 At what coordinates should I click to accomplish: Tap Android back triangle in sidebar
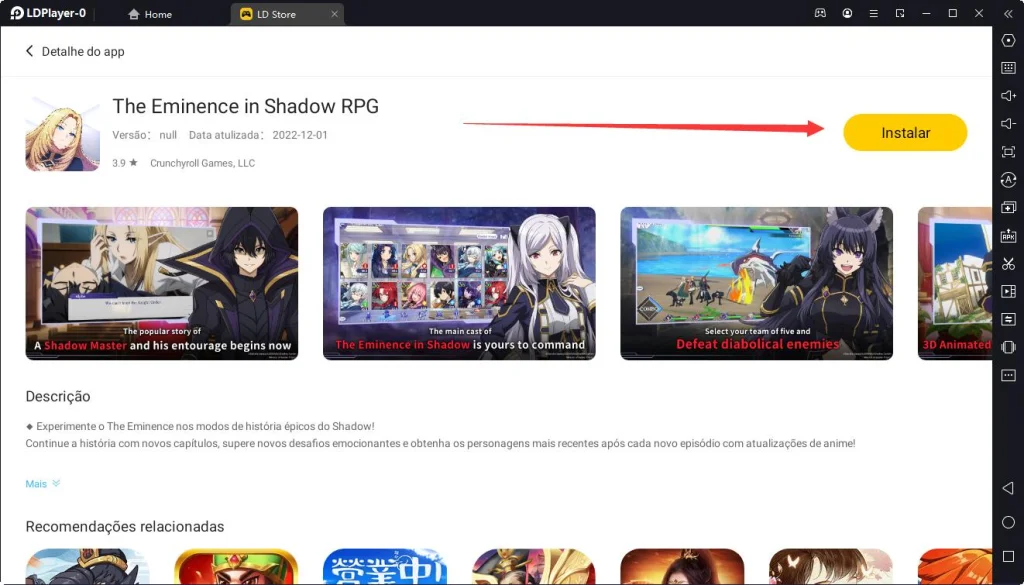[1008, 488]
